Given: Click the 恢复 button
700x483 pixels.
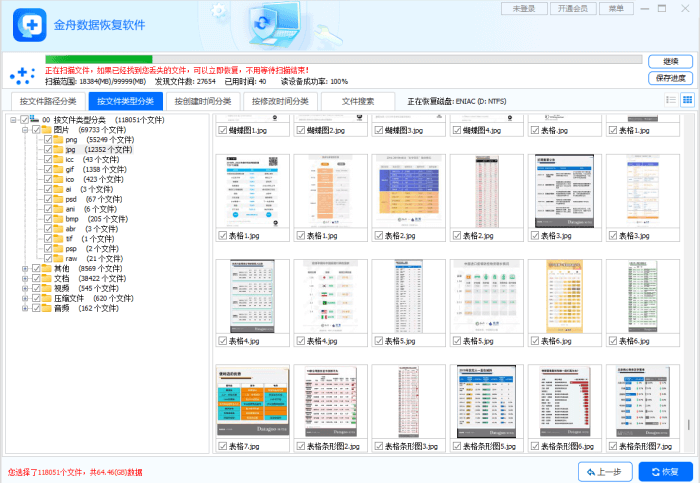Looking at the screenshot, I should pyautogui.click(x=663, y=471).
